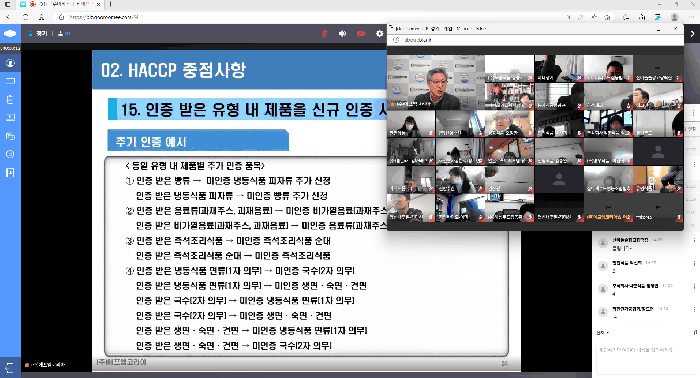The image size is (700, 378).
Task: Select the participant video sidebar icon
Action: 10,63
